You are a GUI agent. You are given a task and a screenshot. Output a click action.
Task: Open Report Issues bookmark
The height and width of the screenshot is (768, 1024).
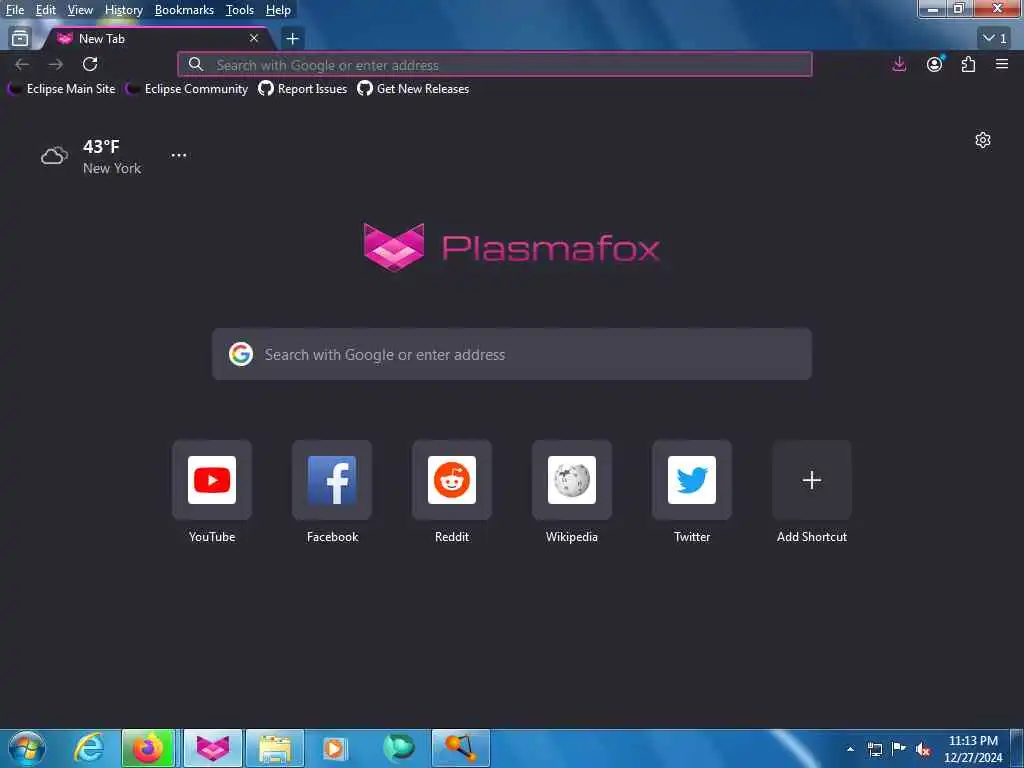point(302,89)
